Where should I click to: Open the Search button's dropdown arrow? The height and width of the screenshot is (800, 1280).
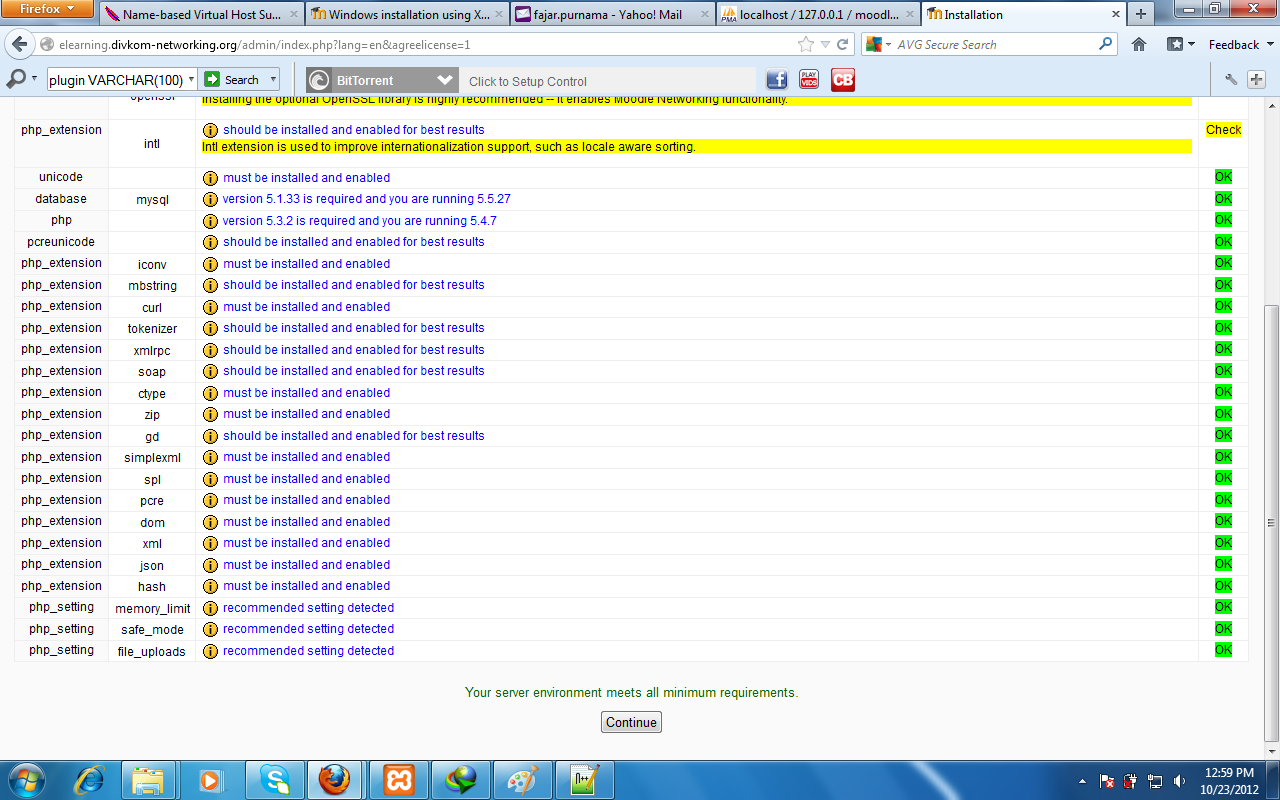point(272,80)
